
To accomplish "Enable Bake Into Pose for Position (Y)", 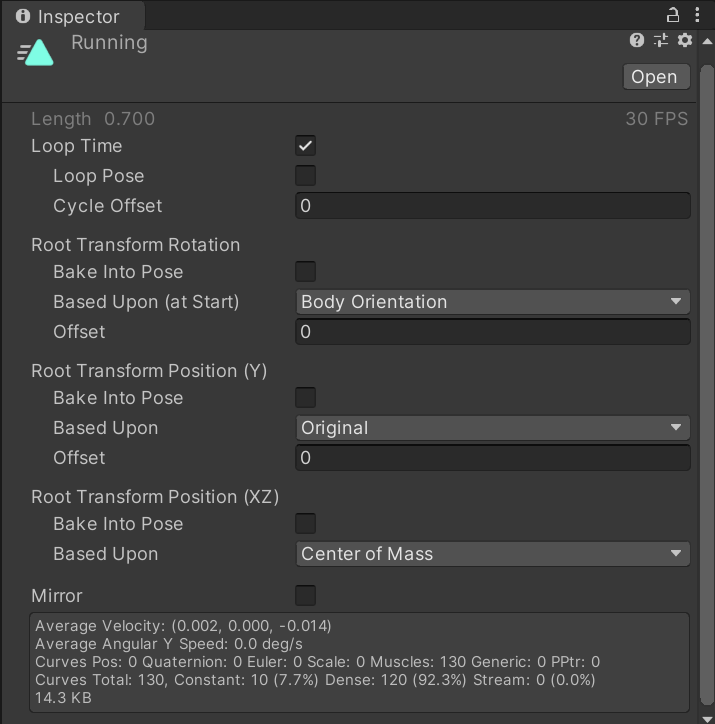I will [305, 398].
